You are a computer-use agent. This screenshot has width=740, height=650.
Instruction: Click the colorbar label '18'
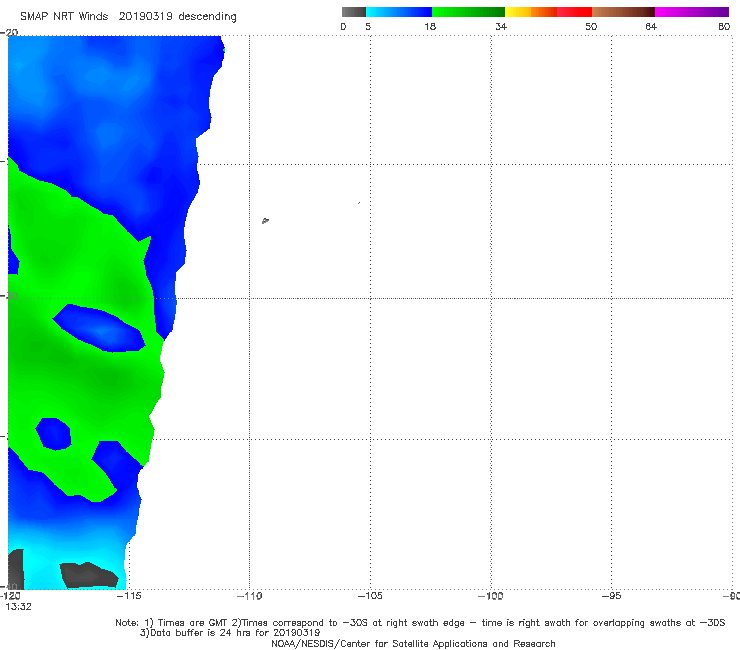coord(430,26)
